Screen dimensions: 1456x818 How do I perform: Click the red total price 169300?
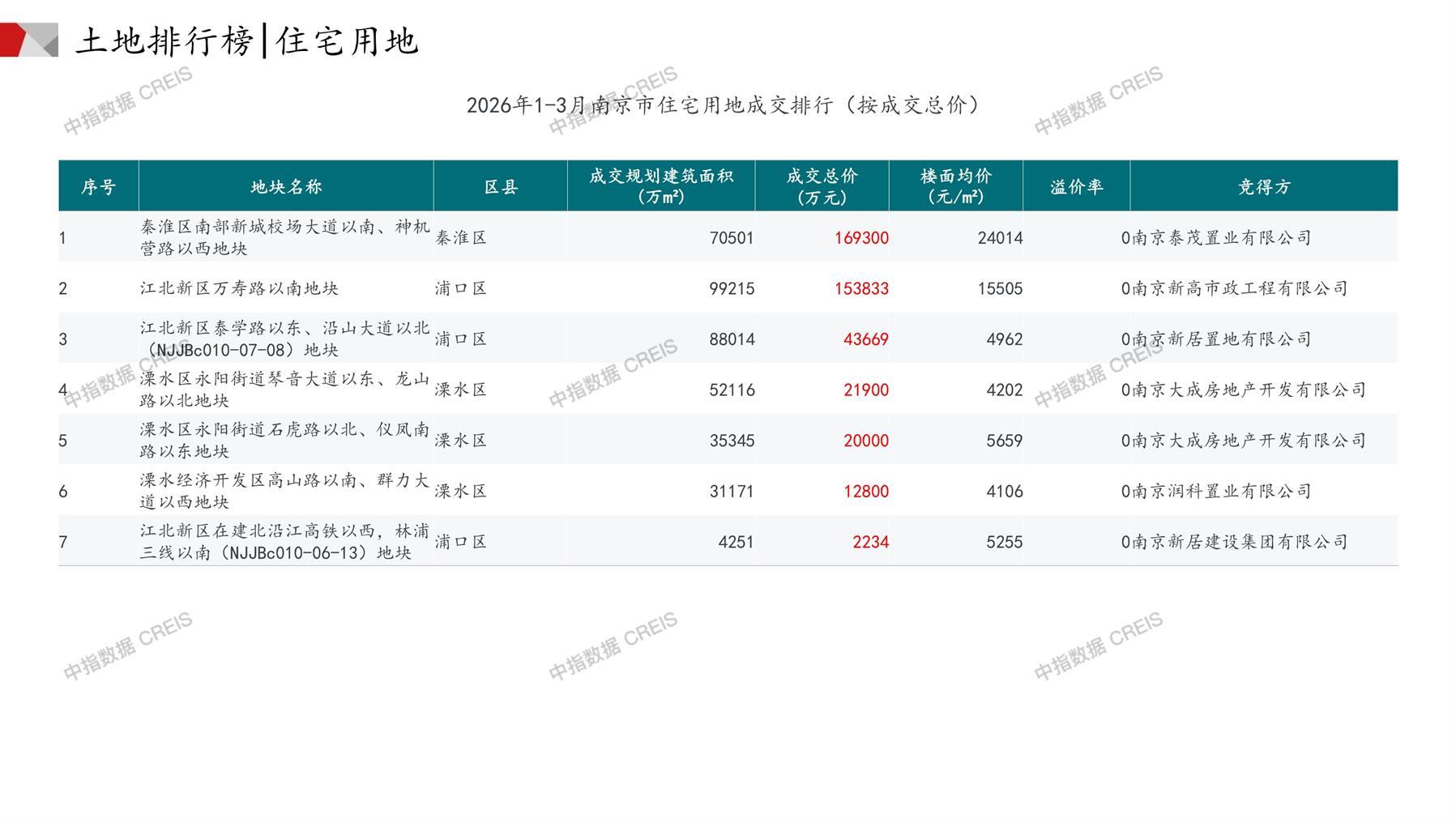(x=861, y=238)
